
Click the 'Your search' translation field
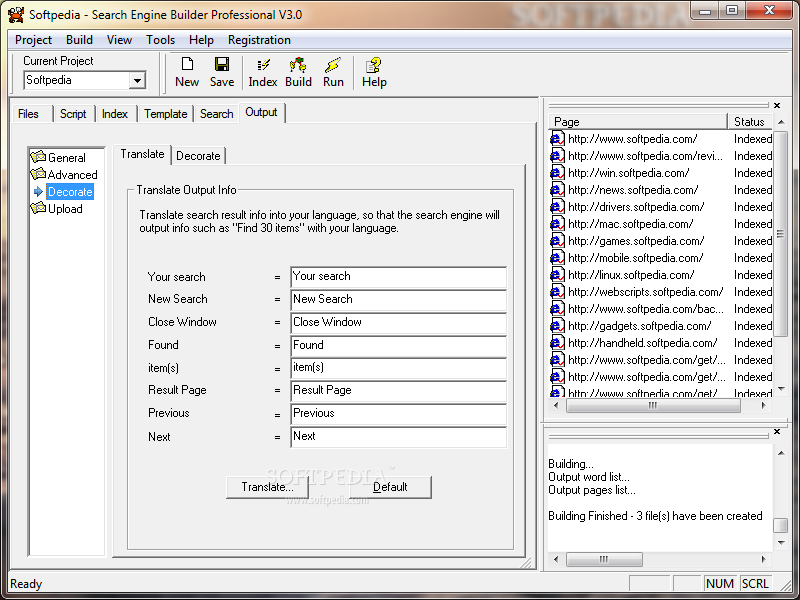point(398,277)
